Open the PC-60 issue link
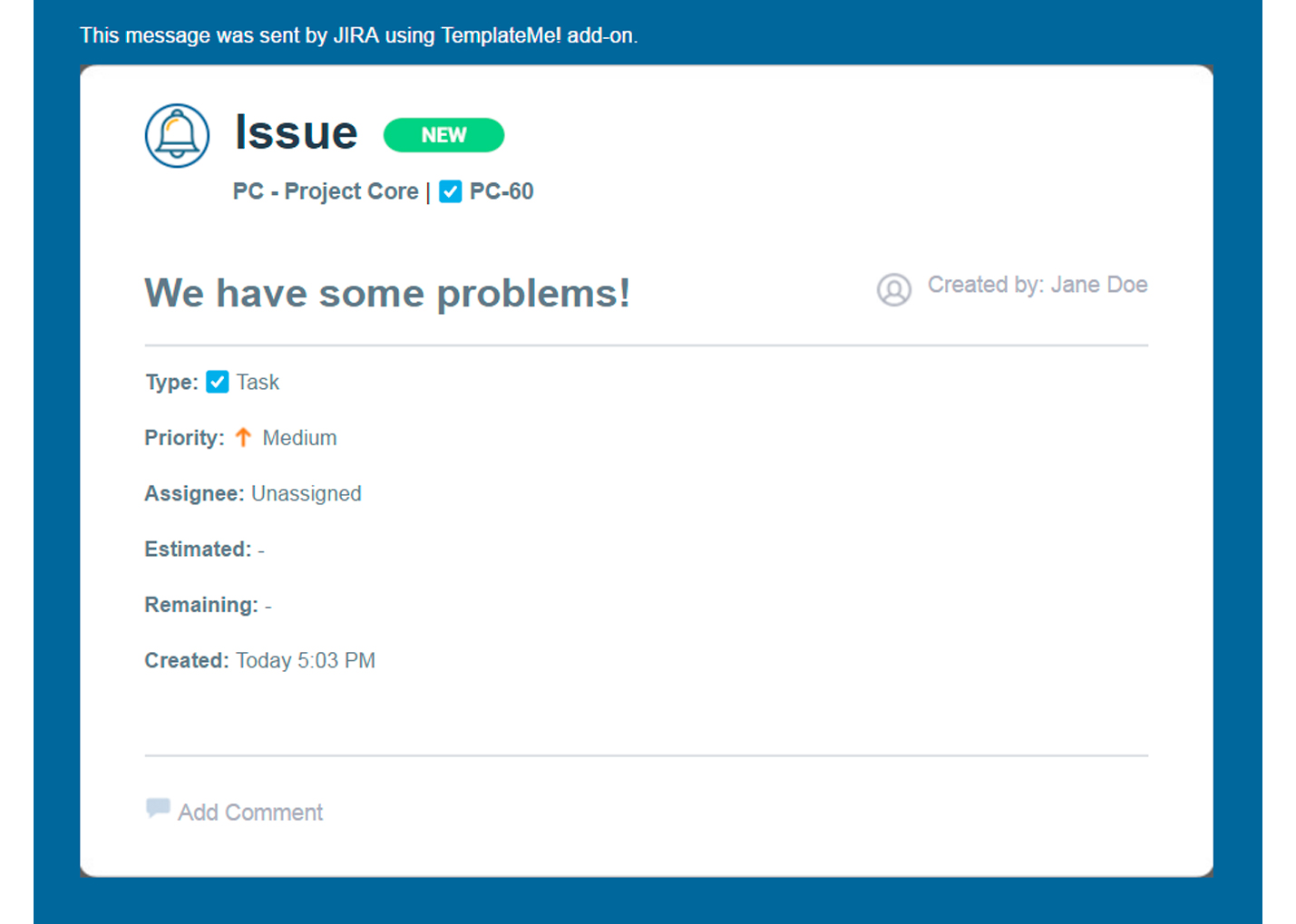 point(502,191)
